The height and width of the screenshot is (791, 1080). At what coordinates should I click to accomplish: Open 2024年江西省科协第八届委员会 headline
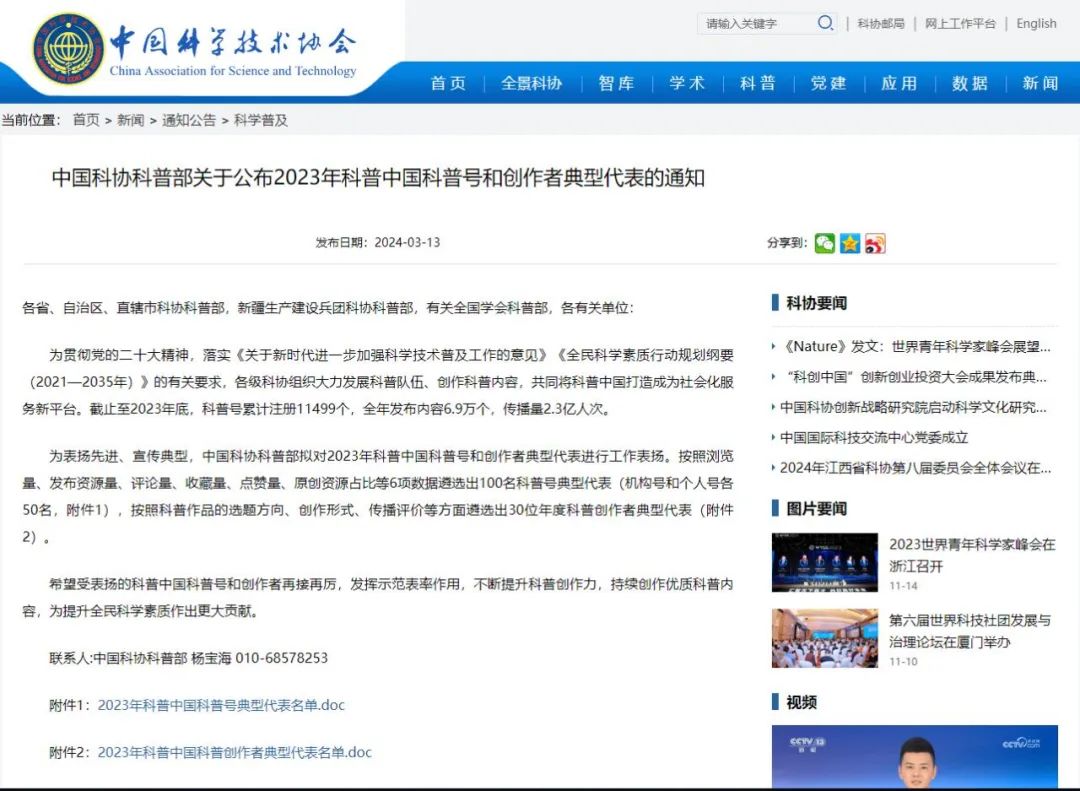(915, 468)
